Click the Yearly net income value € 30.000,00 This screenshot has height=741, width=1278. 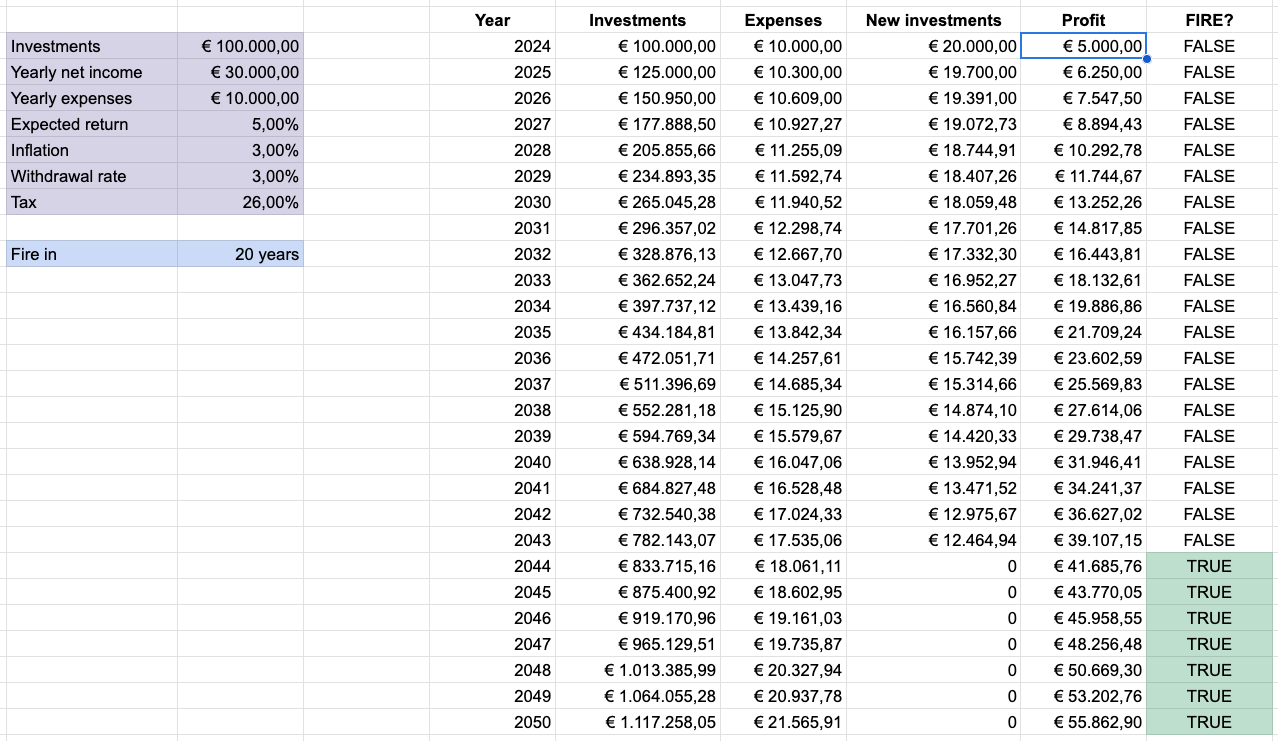tap(240, 72)
